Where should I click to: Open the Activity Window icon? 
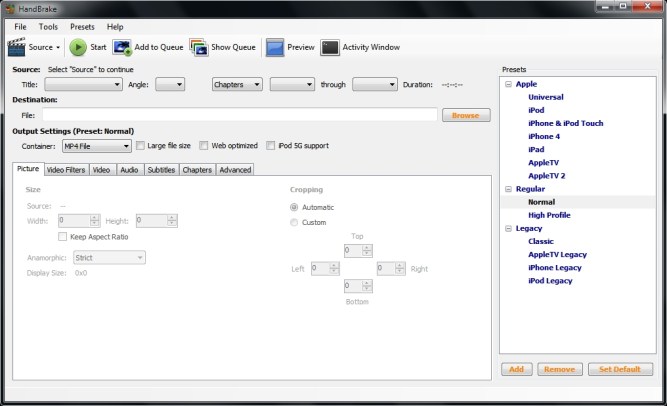[330, 47]
